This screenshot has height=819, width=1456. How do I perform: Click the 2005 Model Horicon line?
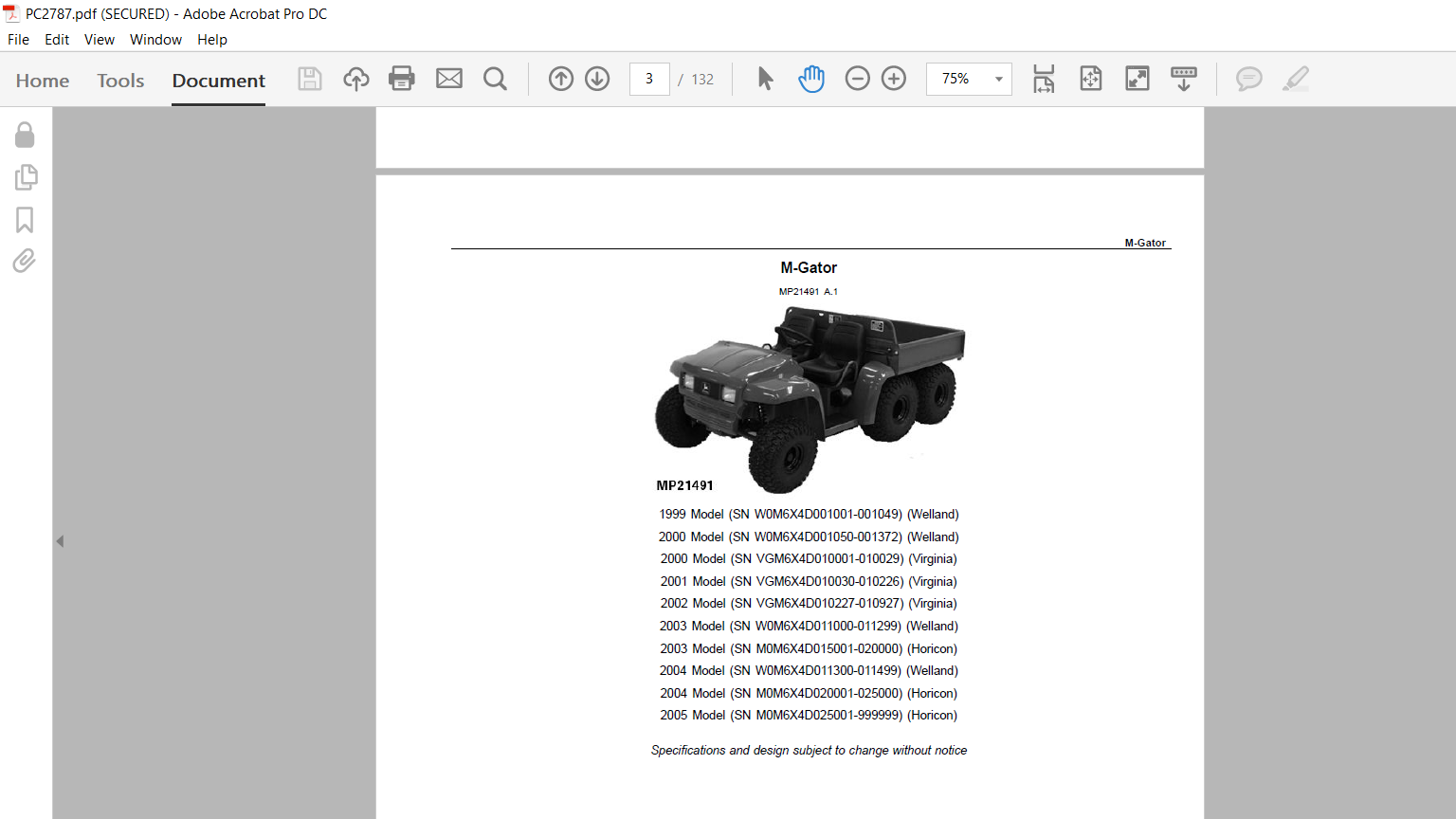(809, 715)
